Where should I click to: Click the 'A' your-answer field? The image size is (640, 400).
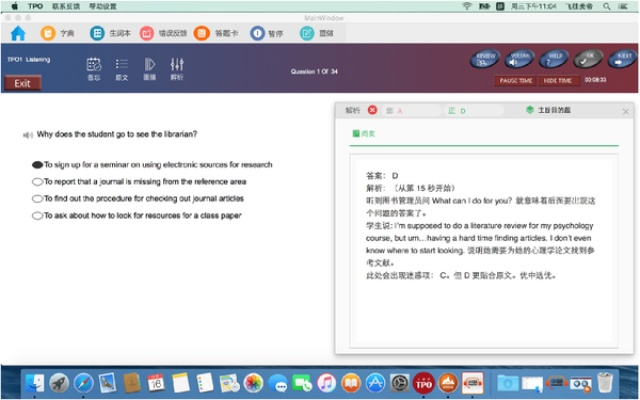click(x=412, y=111)
